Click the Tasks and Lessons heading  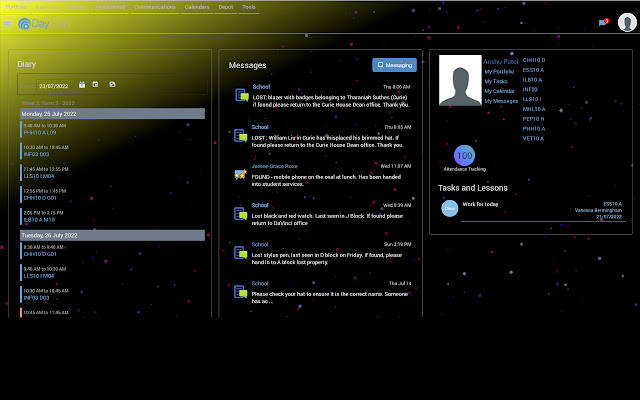(x=473, y=188)
